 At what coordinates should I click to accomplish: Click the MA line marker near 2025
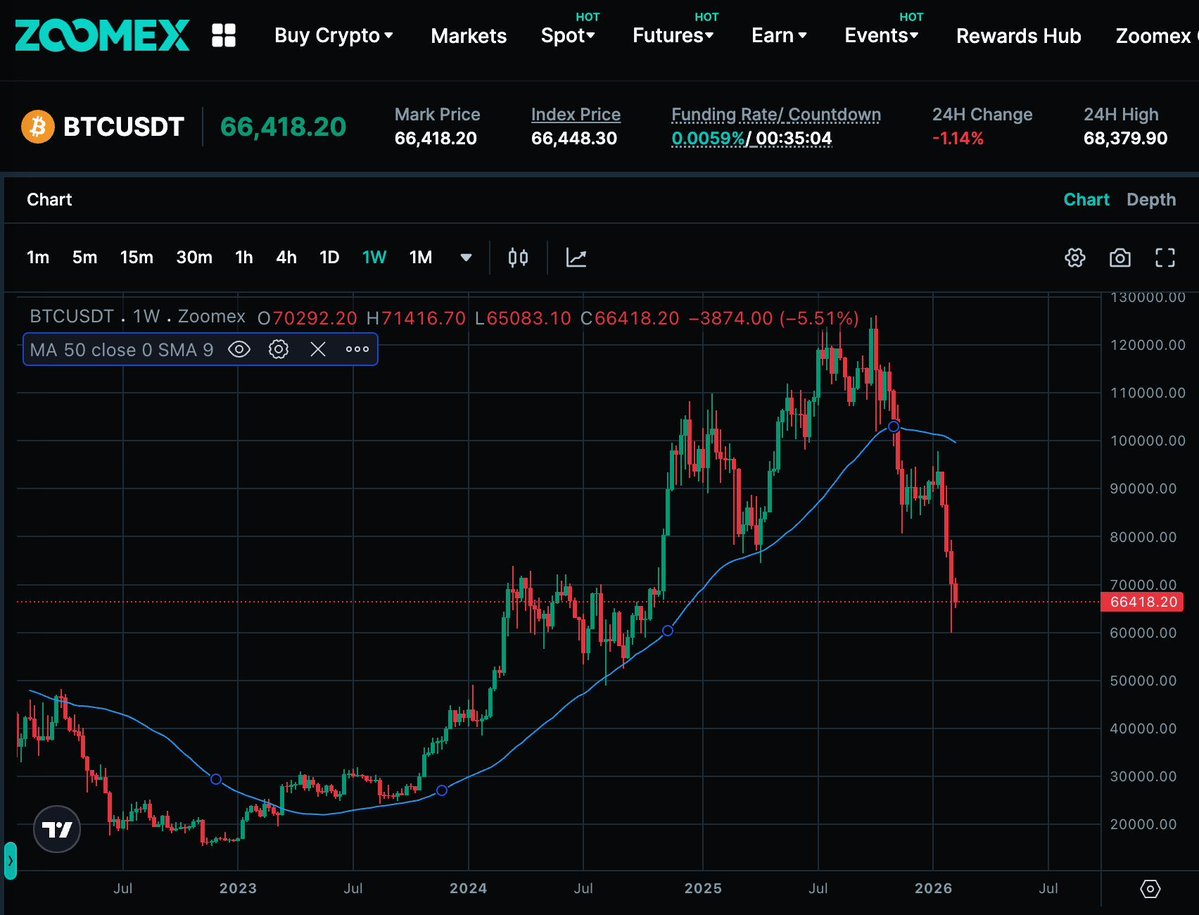[x=668, y=631]
